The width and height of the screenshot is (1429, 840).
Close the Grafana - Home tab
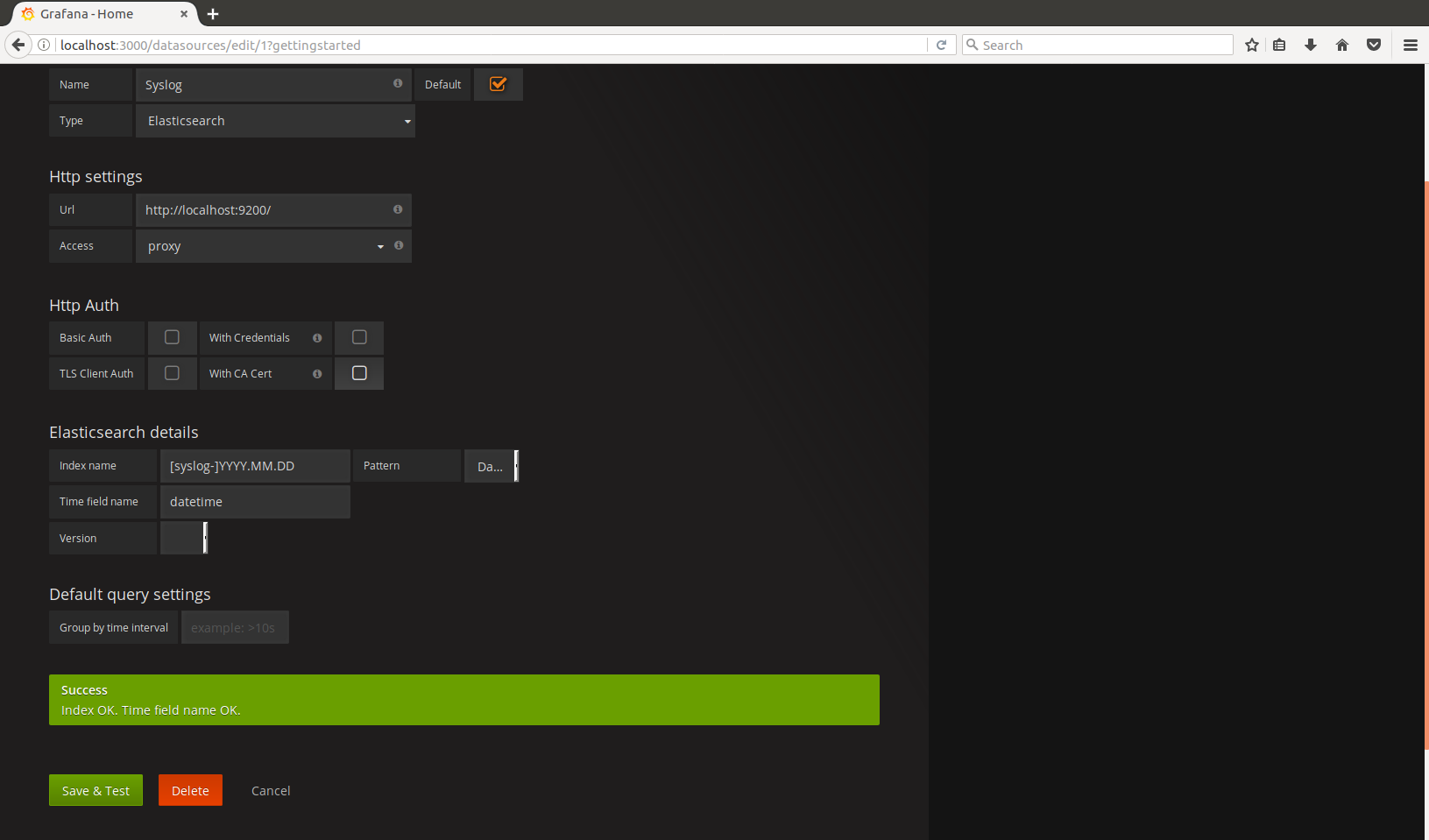pos(184,14)
